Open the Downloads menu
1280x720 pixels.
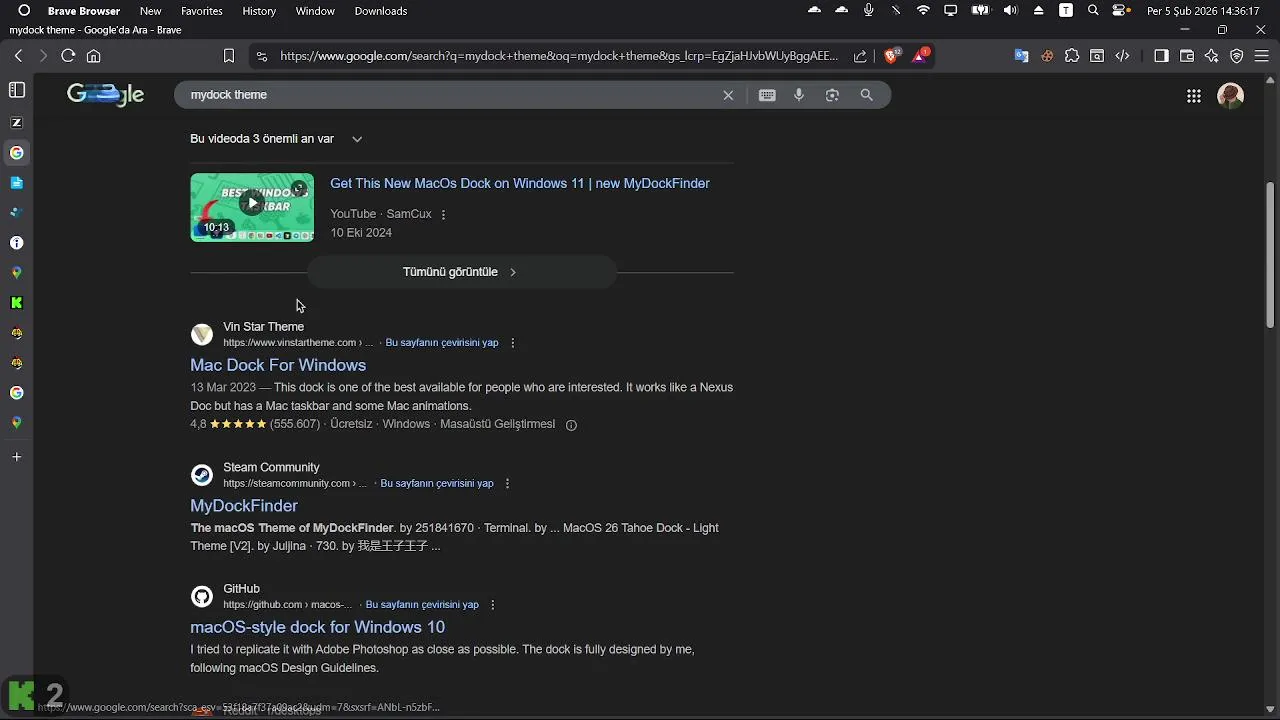[x=381, y=11]
